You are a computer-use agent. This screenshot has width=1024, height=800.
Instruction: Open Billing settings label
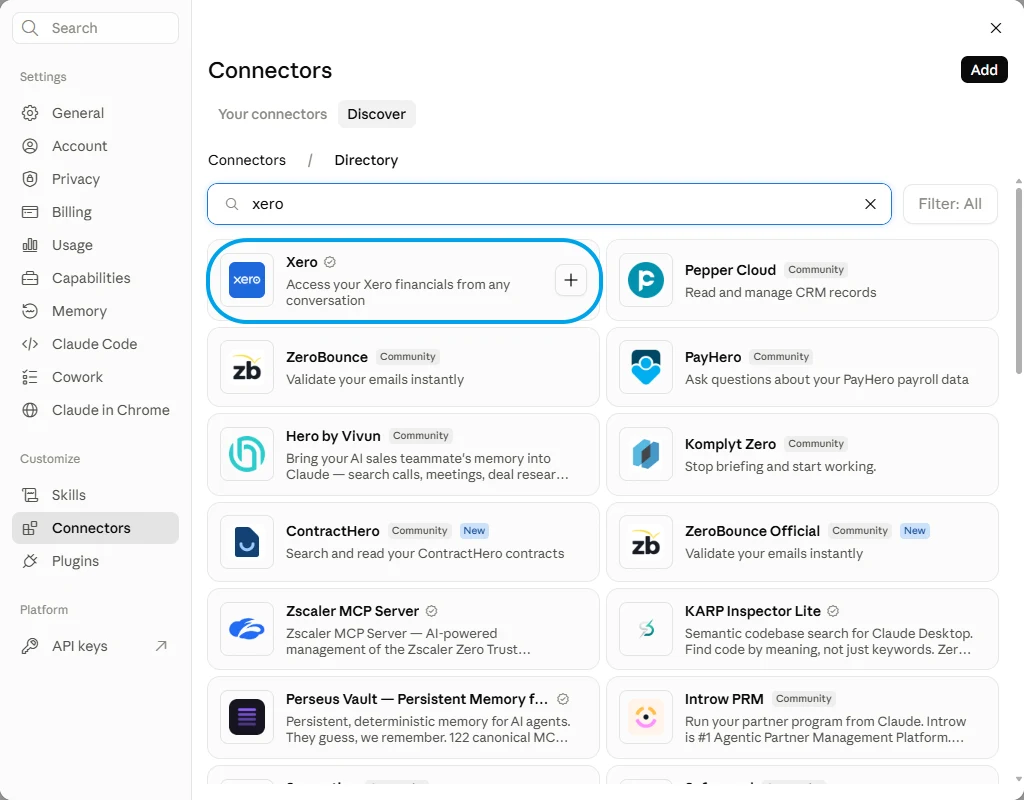point(72,212)
